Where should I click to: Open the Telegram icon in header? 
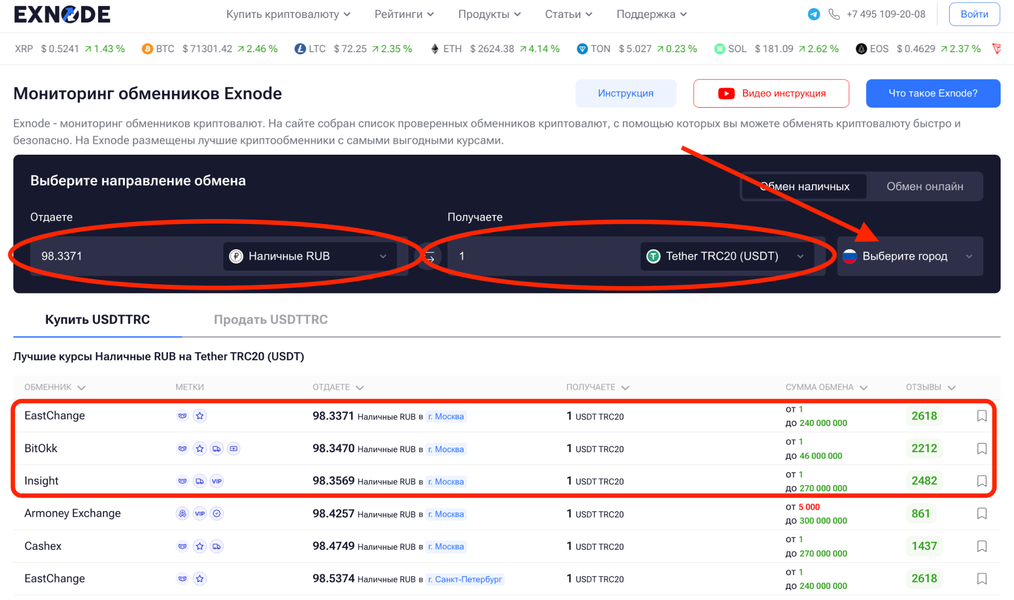tap(813, 15)
